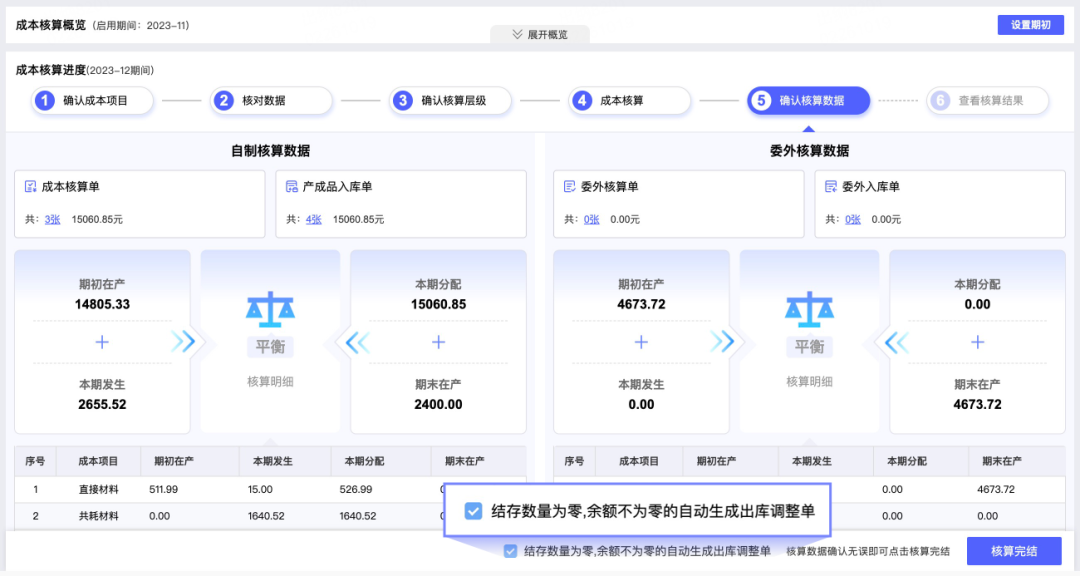1080x576 pixels.
Task: Uncheck the highlighted 自动生成出库调整单 checkbox in the callout
Action: coord(474,511)
